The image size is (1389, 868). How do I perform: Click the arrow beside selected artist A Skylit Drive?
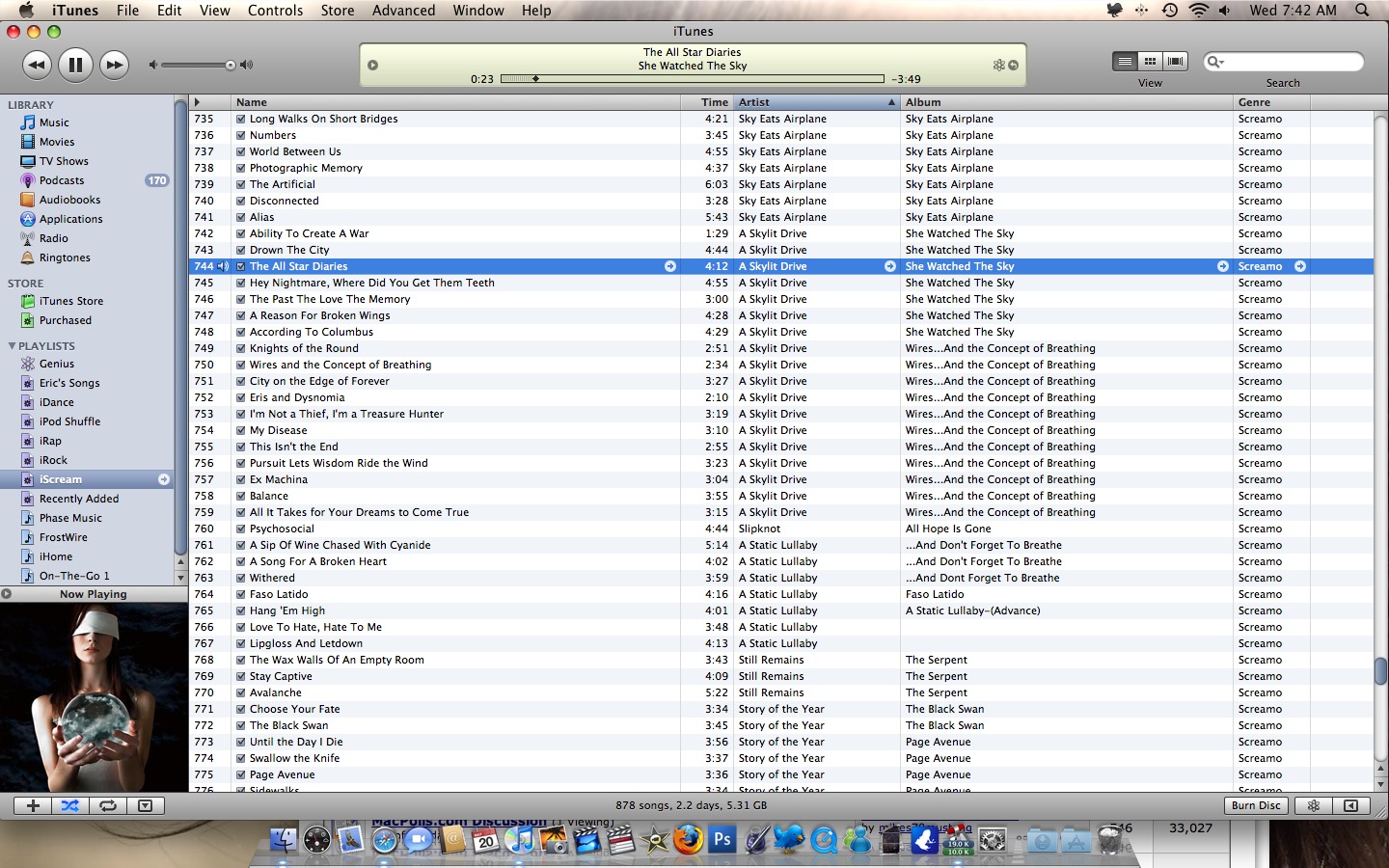(890, 266)
